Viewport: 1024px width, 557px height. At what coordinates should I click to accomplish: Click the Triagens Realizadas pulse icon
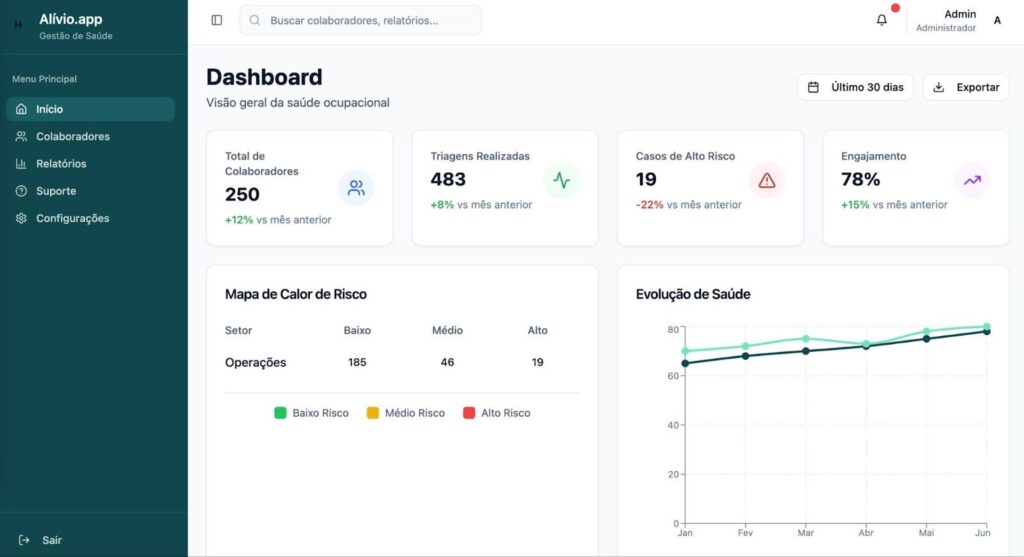tap(561, 181)
